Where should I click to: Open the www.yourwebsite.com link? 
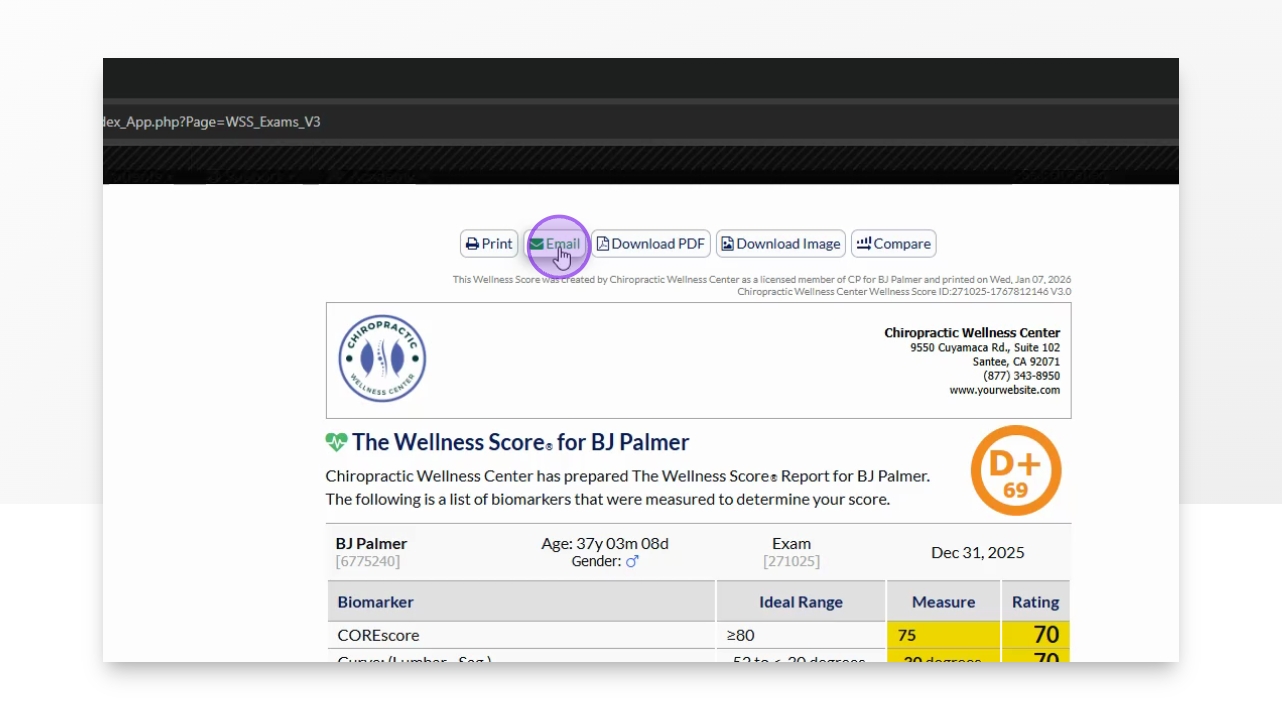[x=1005, y=390]
